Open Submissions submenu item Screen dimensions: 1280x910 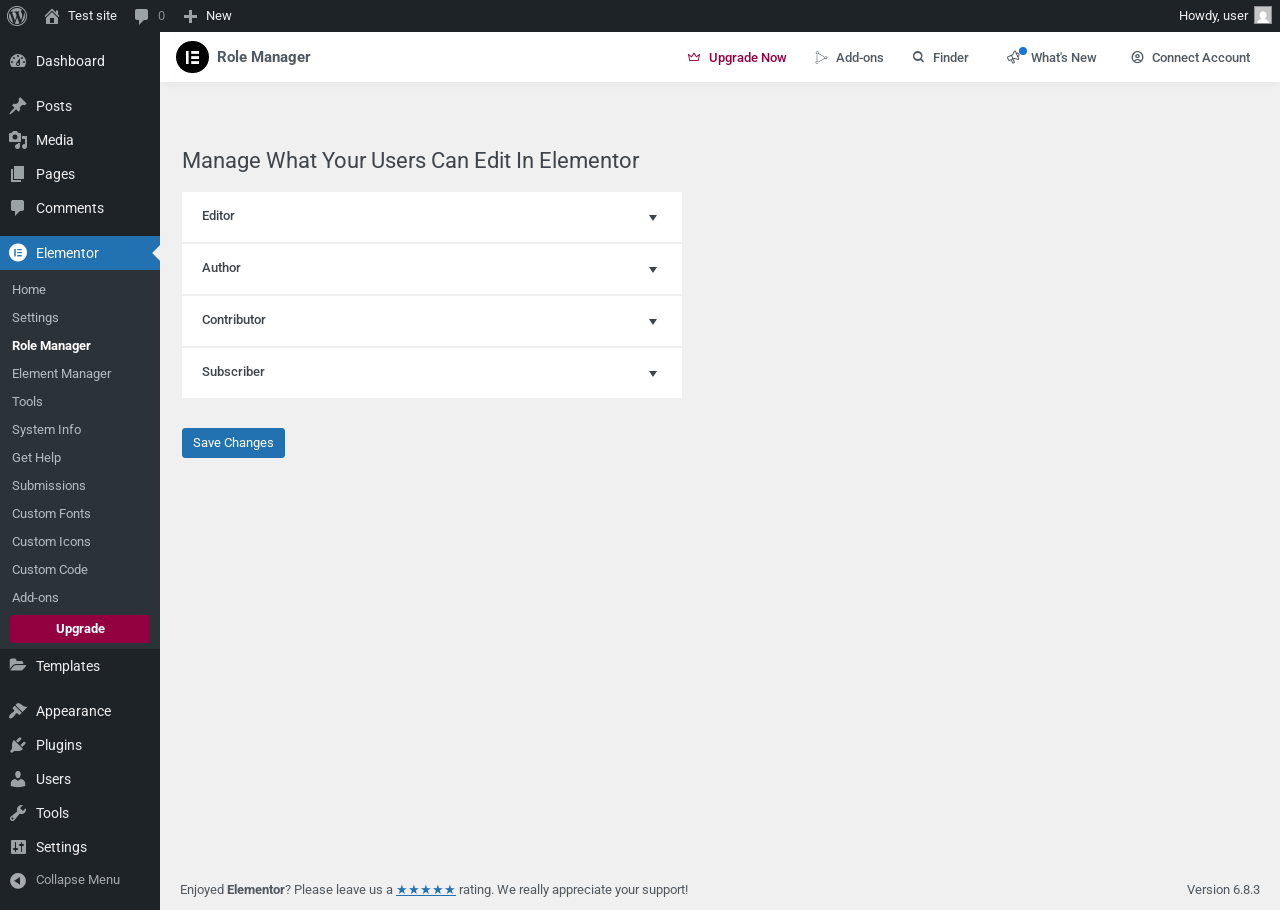click(49, 486)
